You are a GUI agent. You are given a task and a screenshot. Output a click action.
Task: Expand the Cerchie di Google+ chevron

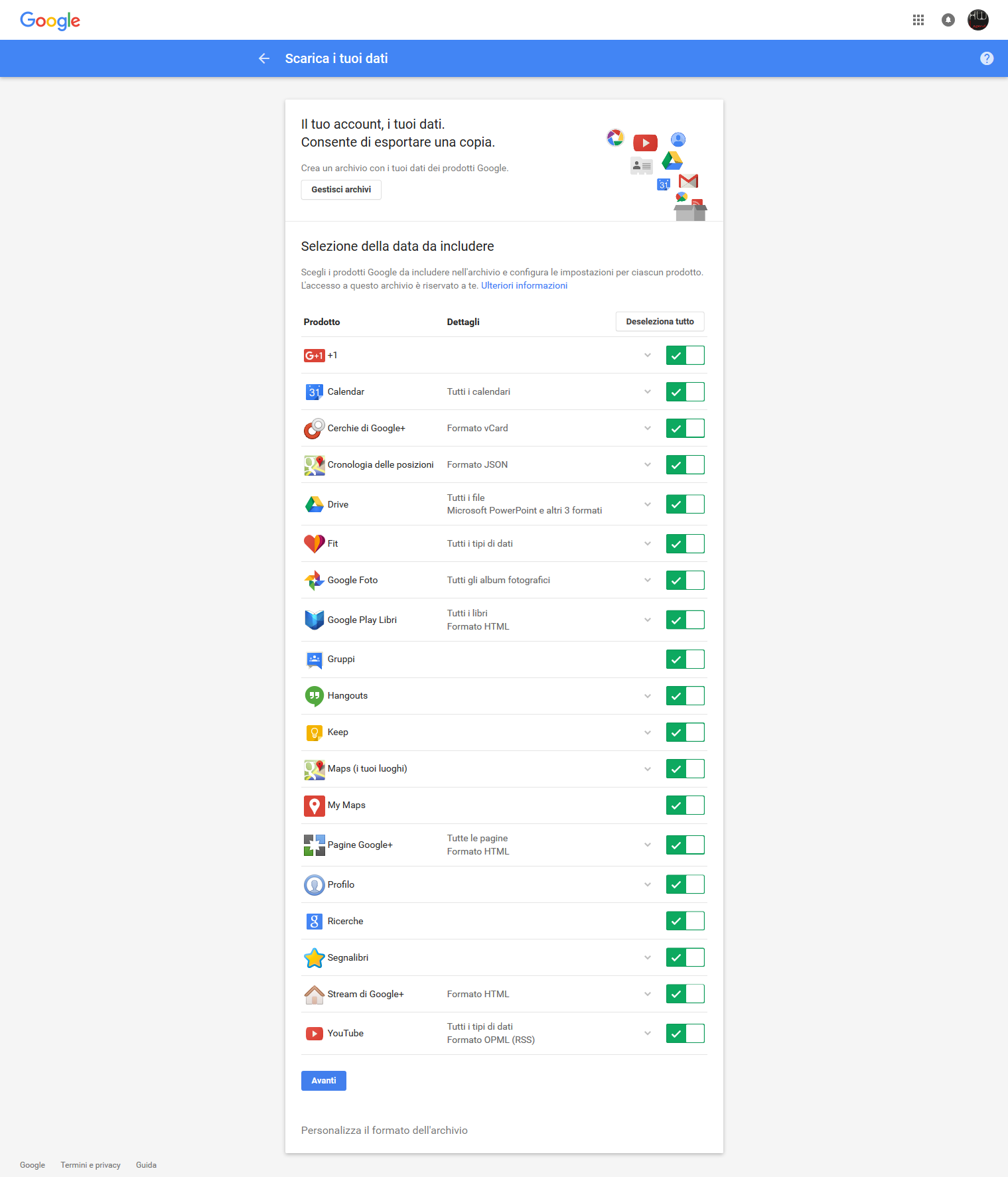(648, 429)
